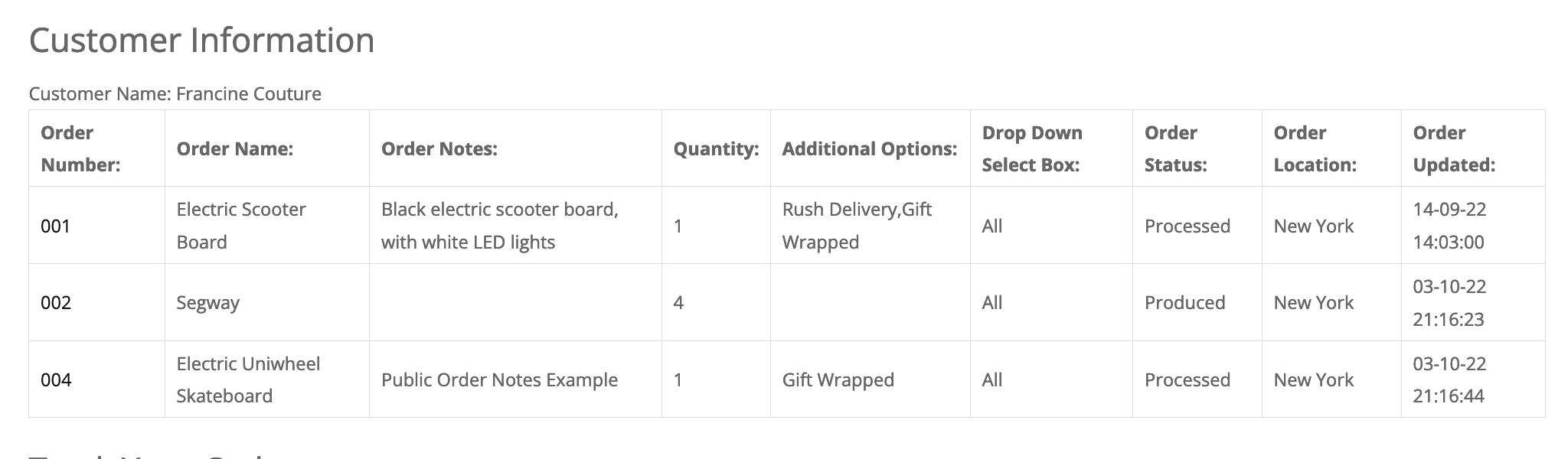The width and height of the screenshot is (1568, 459).
Task: Click order number 001
Action: click(56, 226)
